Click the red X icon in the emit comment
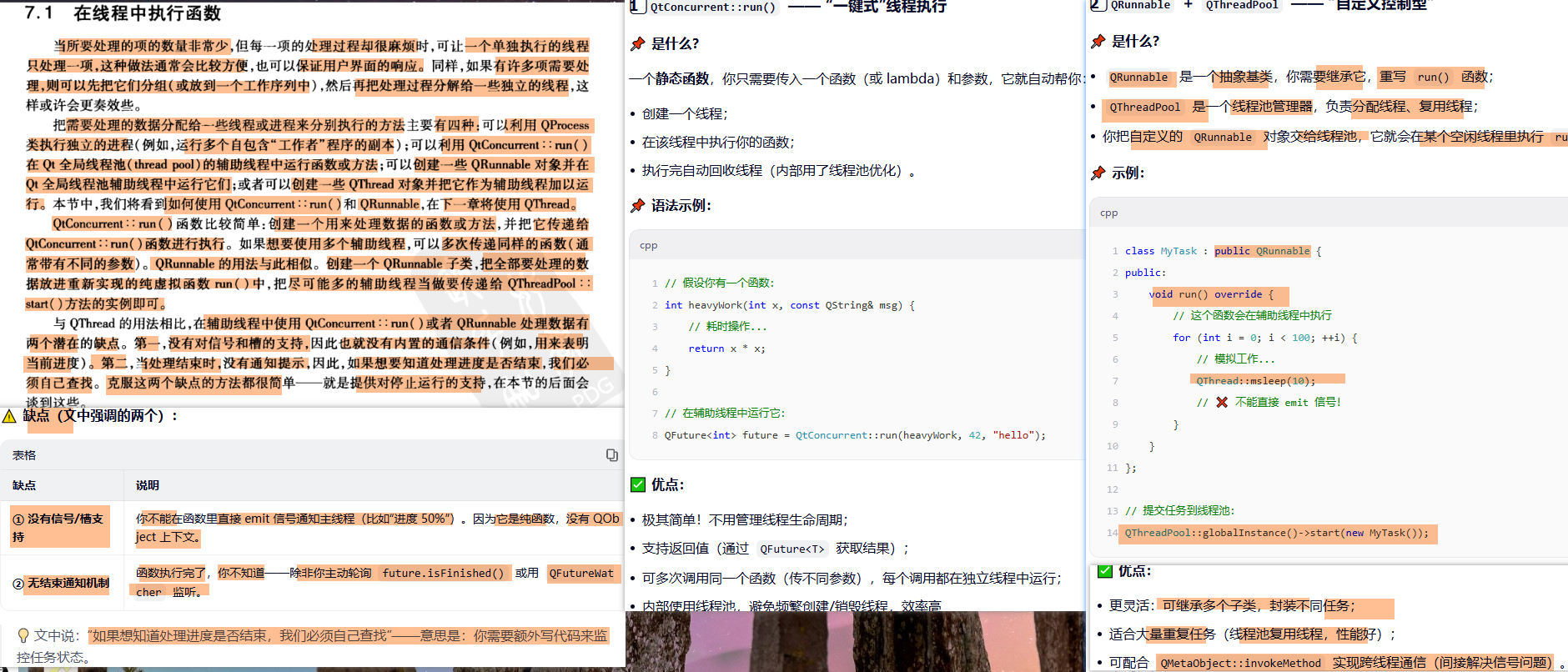 click(x=1222, y=402)
